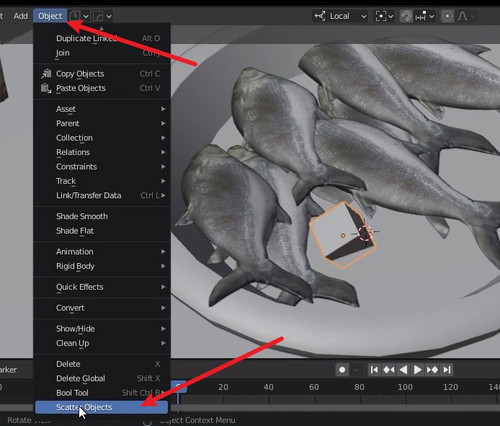
Task: Toggle the auto keying record button
Action: pyautogui.click(x=342, y=370)
